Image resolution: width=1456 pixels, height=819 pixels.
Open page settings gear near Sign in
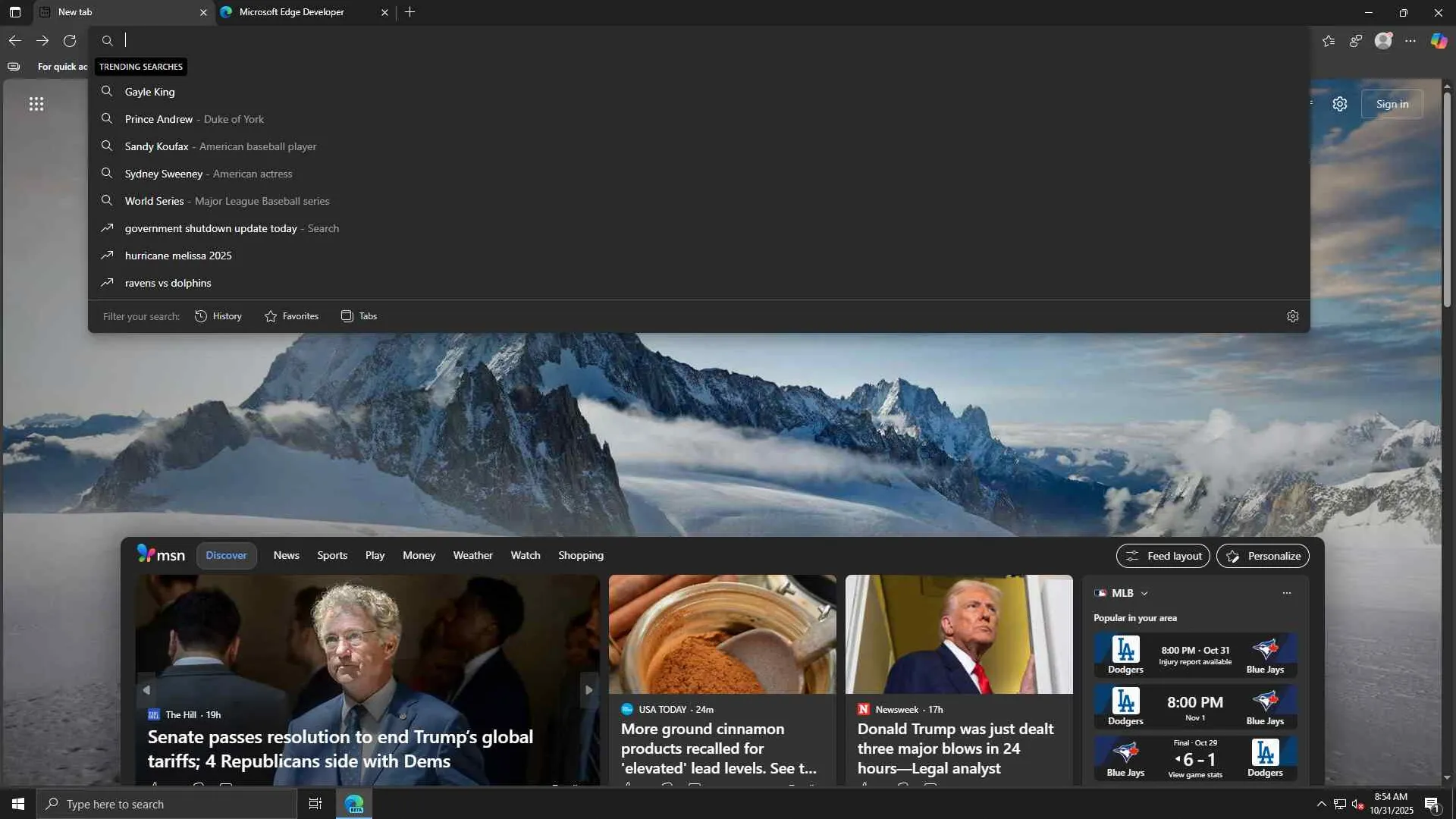(1340, 104)
